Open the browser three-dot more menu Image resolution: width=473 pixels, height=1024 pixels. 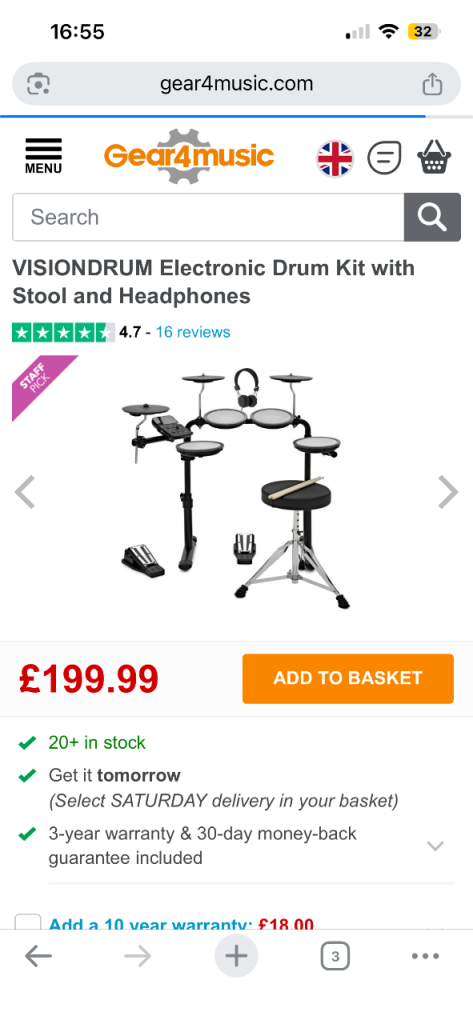425,957
